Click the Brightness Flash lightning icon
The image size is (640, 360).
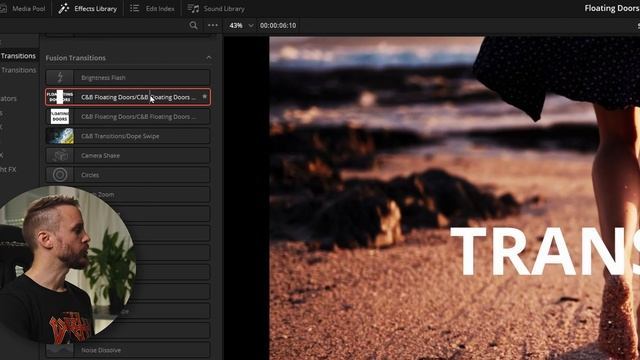(x=60, y=78)
